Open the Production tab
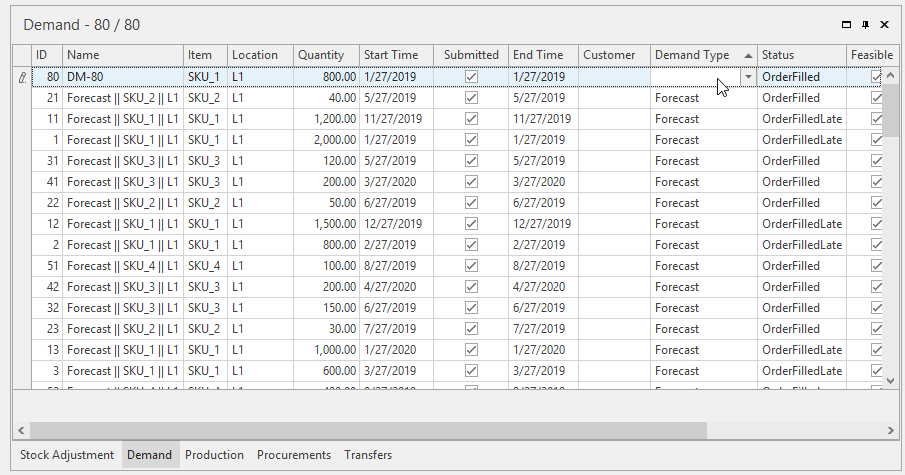Screen dimensions: 905x475 click(214, 455)
